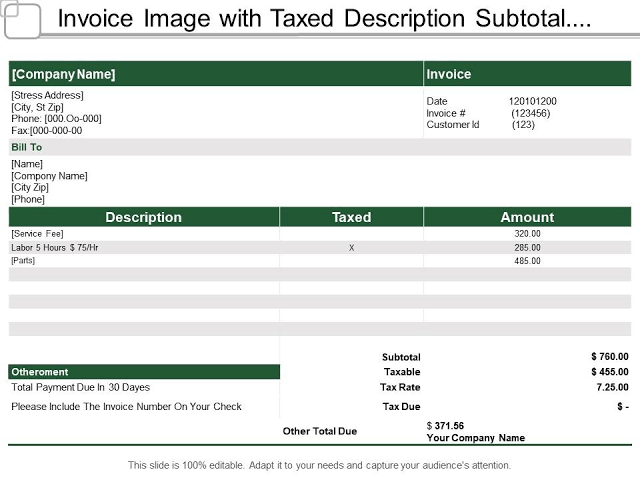Select the Date value 120101200

[532, 101]
